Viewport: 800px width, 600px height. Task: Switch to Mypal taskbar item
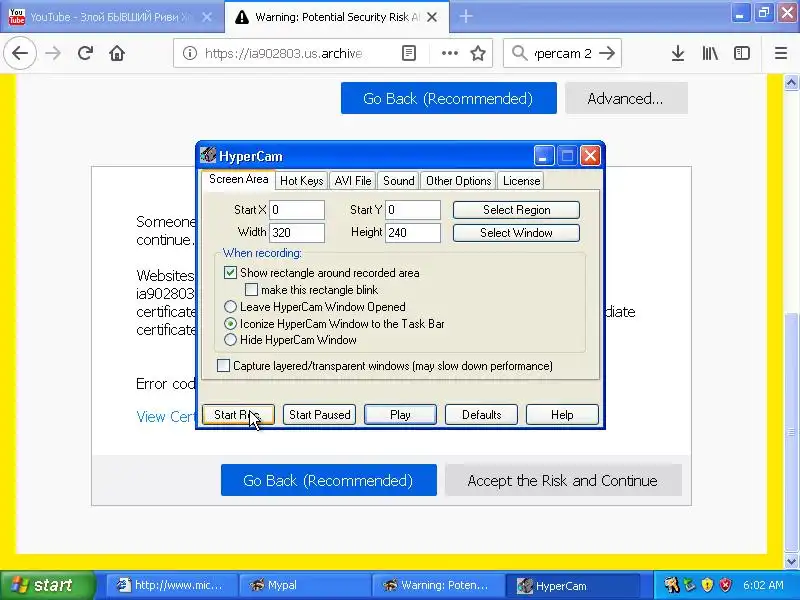coord(305,585)
